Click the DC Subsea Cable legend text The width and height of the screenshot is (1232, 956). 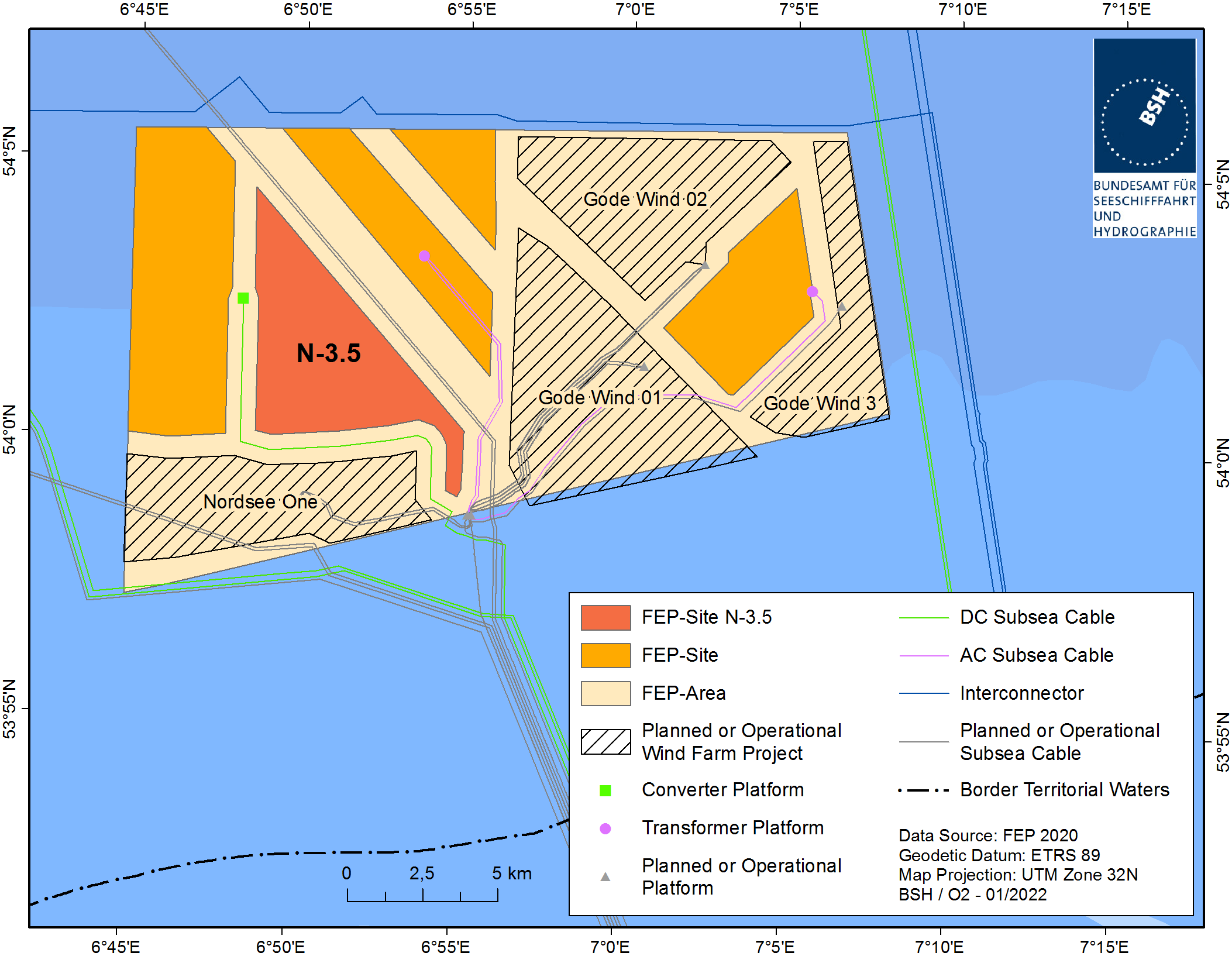[x=1037, y=617]
